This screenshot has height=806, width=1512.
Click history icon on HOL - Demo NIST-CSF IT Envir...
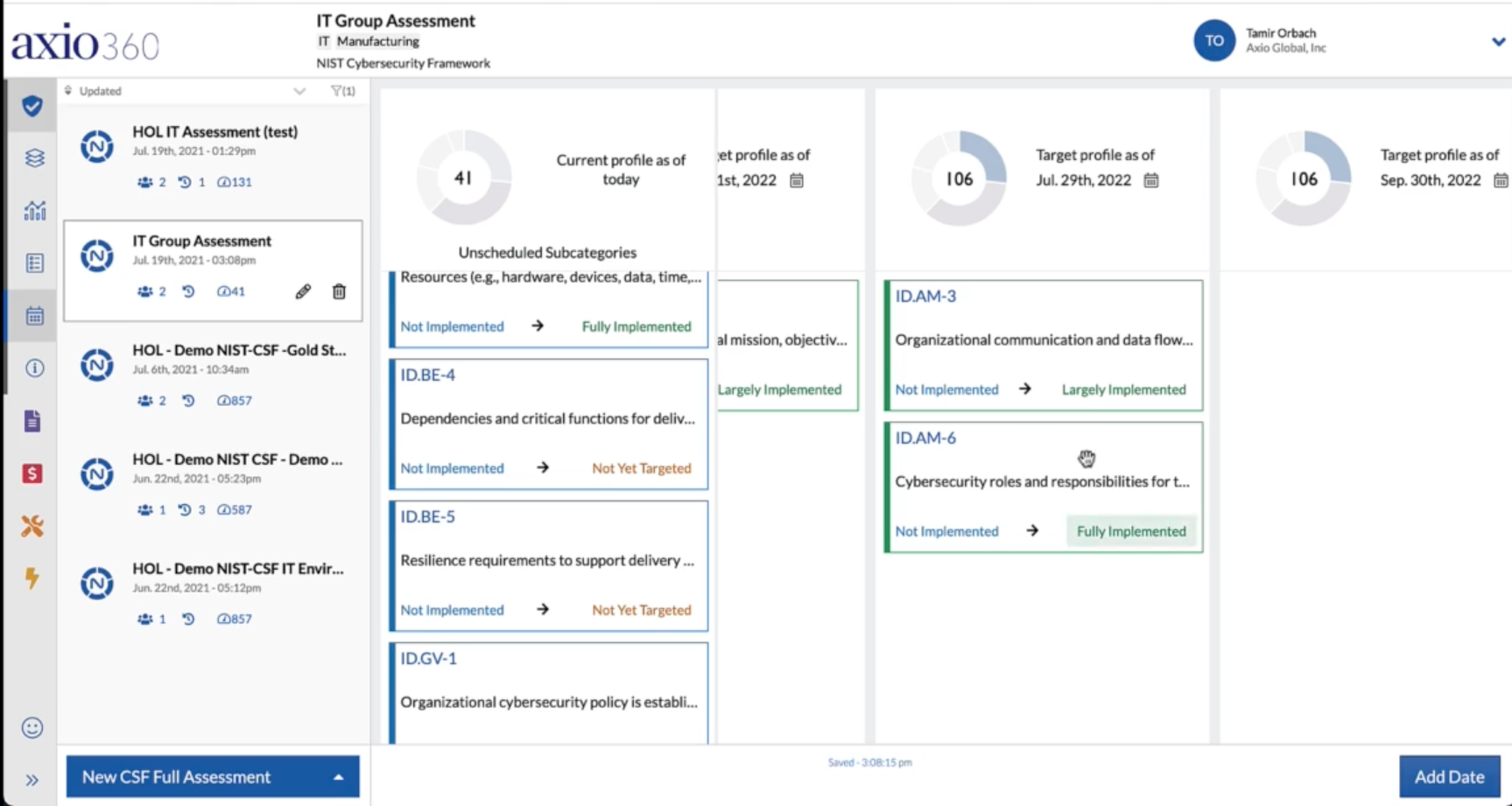(188, 619)
